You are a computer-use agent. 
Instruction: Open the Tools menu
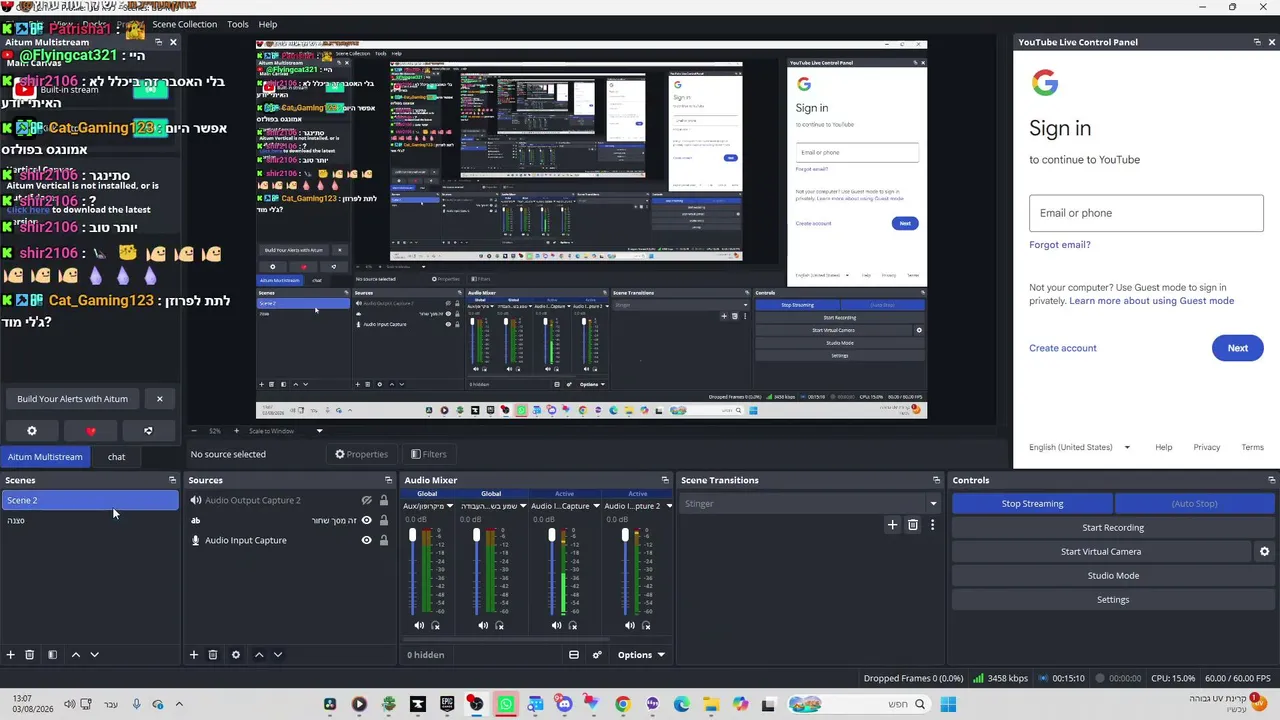tap(238, 24)
